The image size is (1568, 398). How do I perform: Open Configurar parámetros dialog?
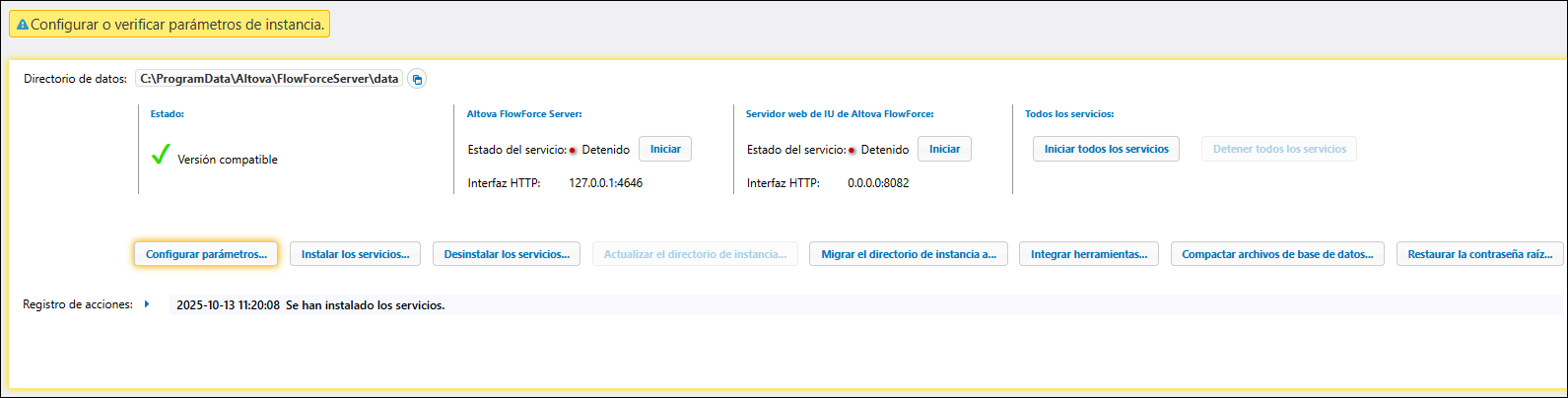[206, 254]
